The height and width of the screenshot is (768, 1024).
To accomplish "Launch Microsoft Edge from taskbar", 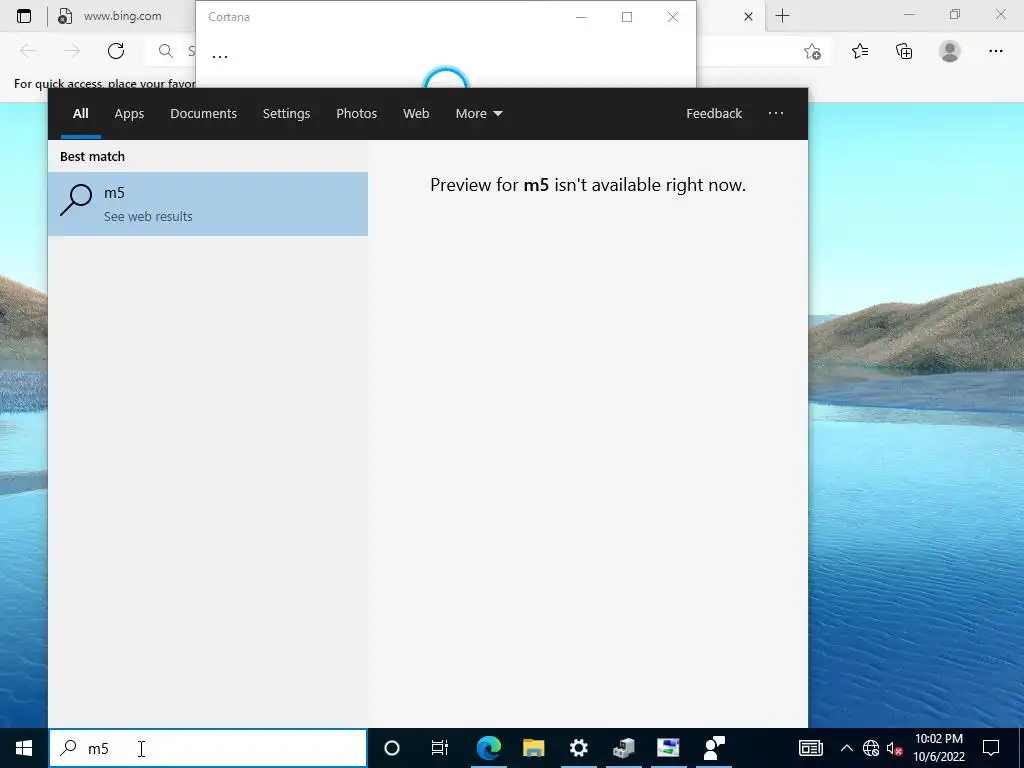I will (488, 748).
